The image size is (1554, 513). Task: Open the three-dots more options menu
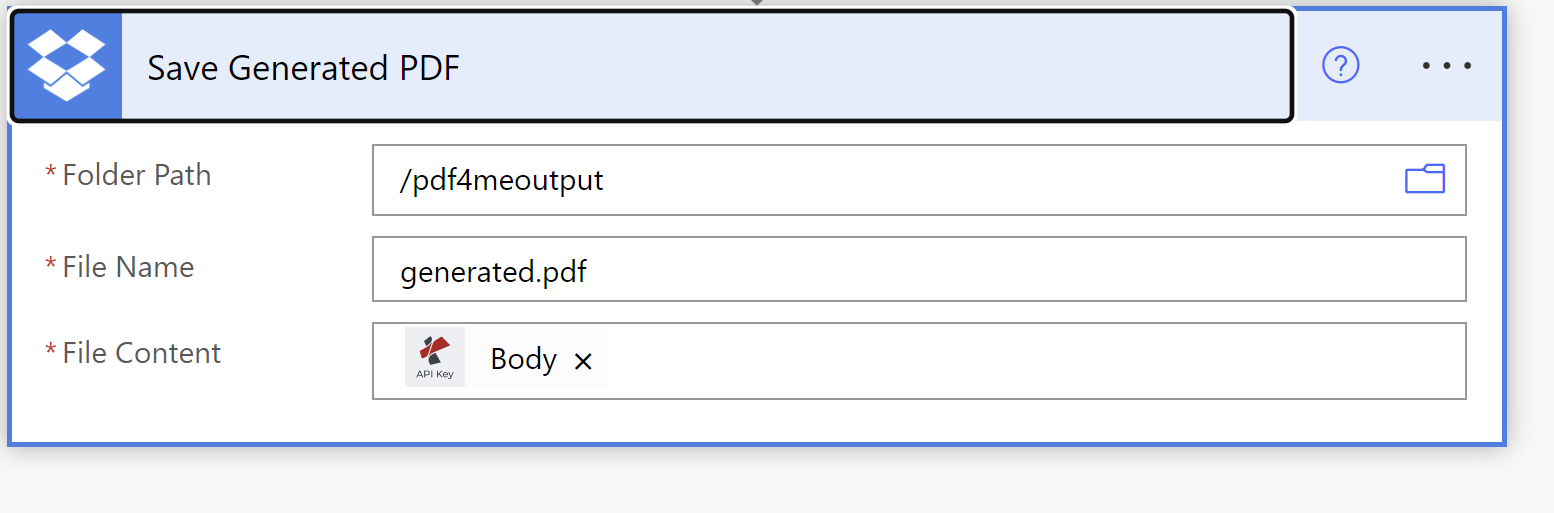pyautogui.click(x=1446, y=66)
